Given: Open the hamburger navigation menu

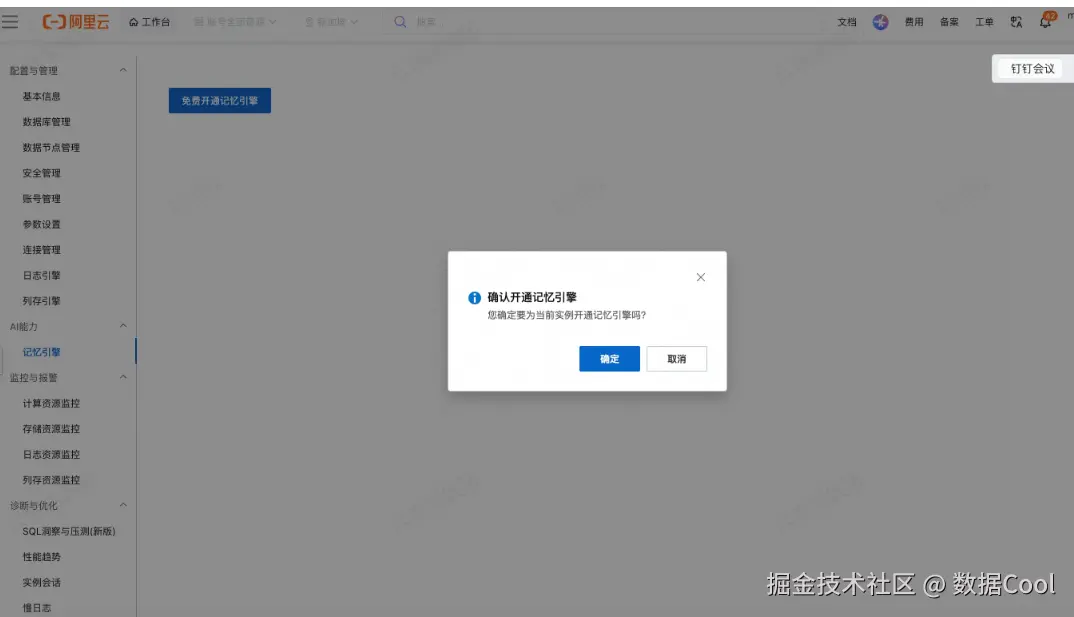Looking at the screenshot, I should [x=12, y=21].
